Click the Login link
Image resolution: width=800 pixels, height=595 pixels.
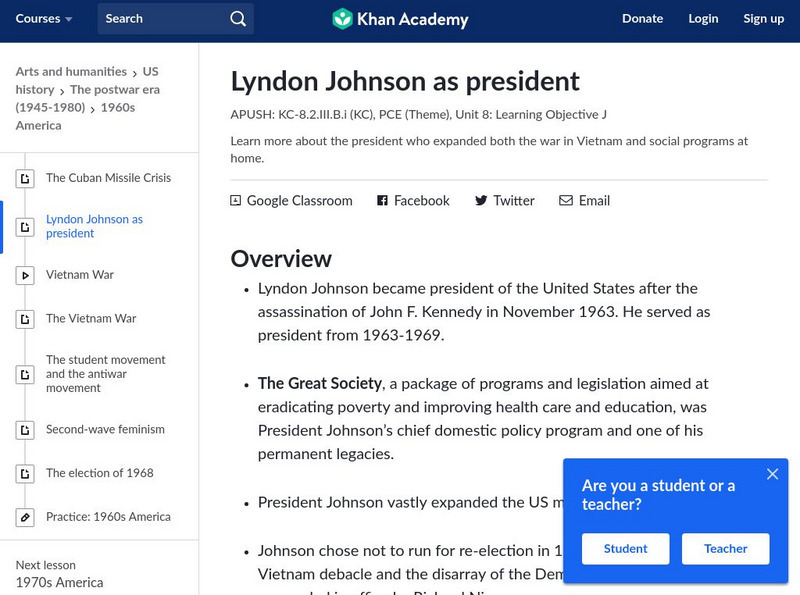click(703, 19)
